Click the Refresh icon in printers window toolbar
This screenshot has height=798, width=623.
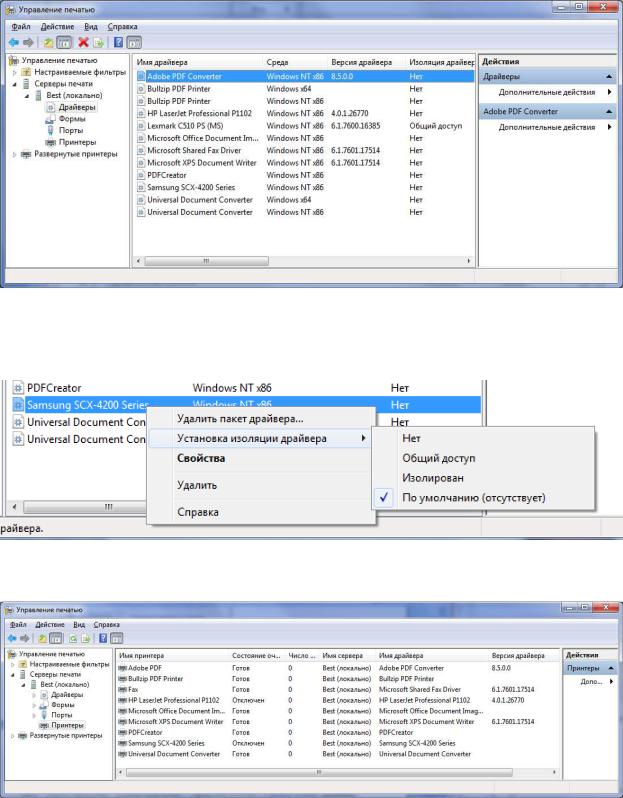(73, 638)
